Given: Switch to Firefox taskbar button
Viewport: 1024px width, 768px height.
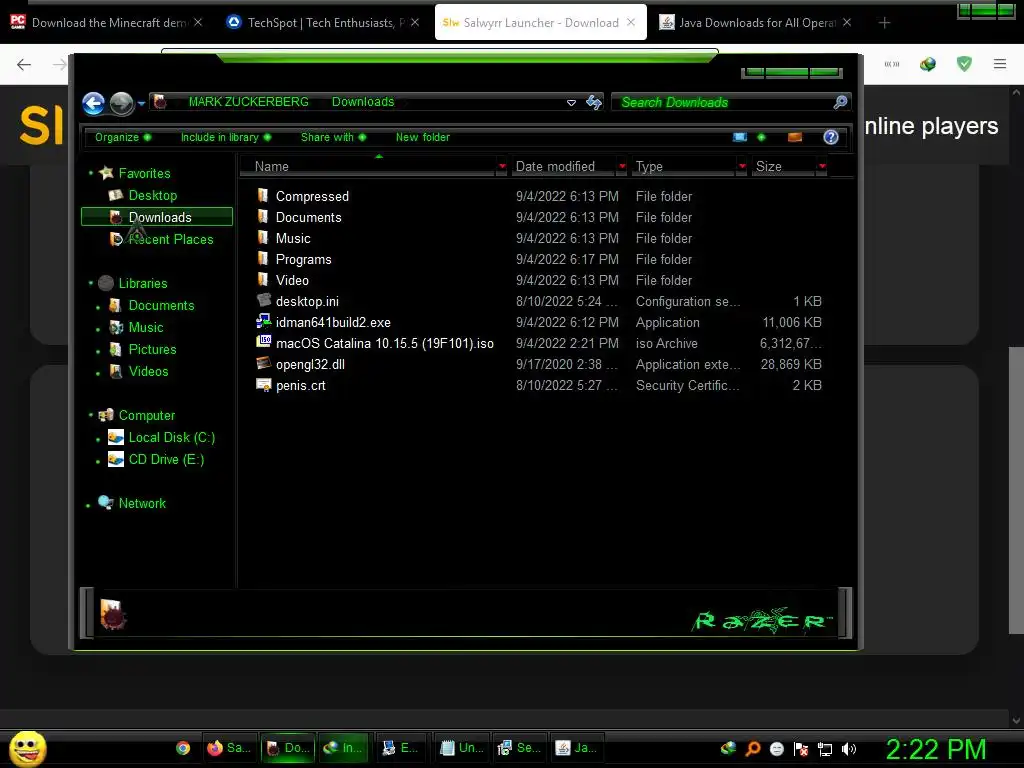Looking at the screenshot, I should pos(229,748).
